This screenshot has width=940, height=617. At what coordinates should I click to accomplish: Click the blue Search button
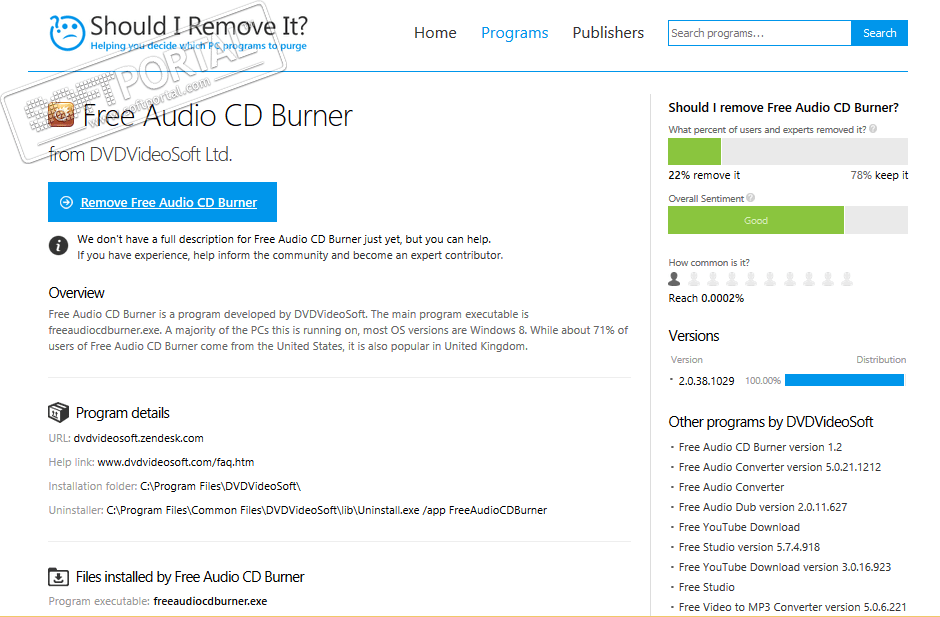click(x=879, y=33)
